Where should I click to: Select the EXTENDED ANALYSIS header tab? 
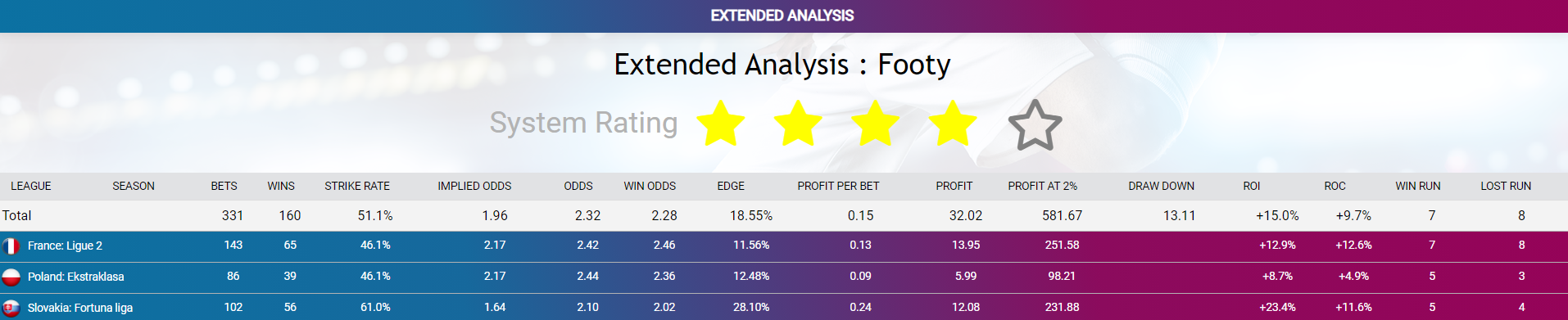click(782, 16)
